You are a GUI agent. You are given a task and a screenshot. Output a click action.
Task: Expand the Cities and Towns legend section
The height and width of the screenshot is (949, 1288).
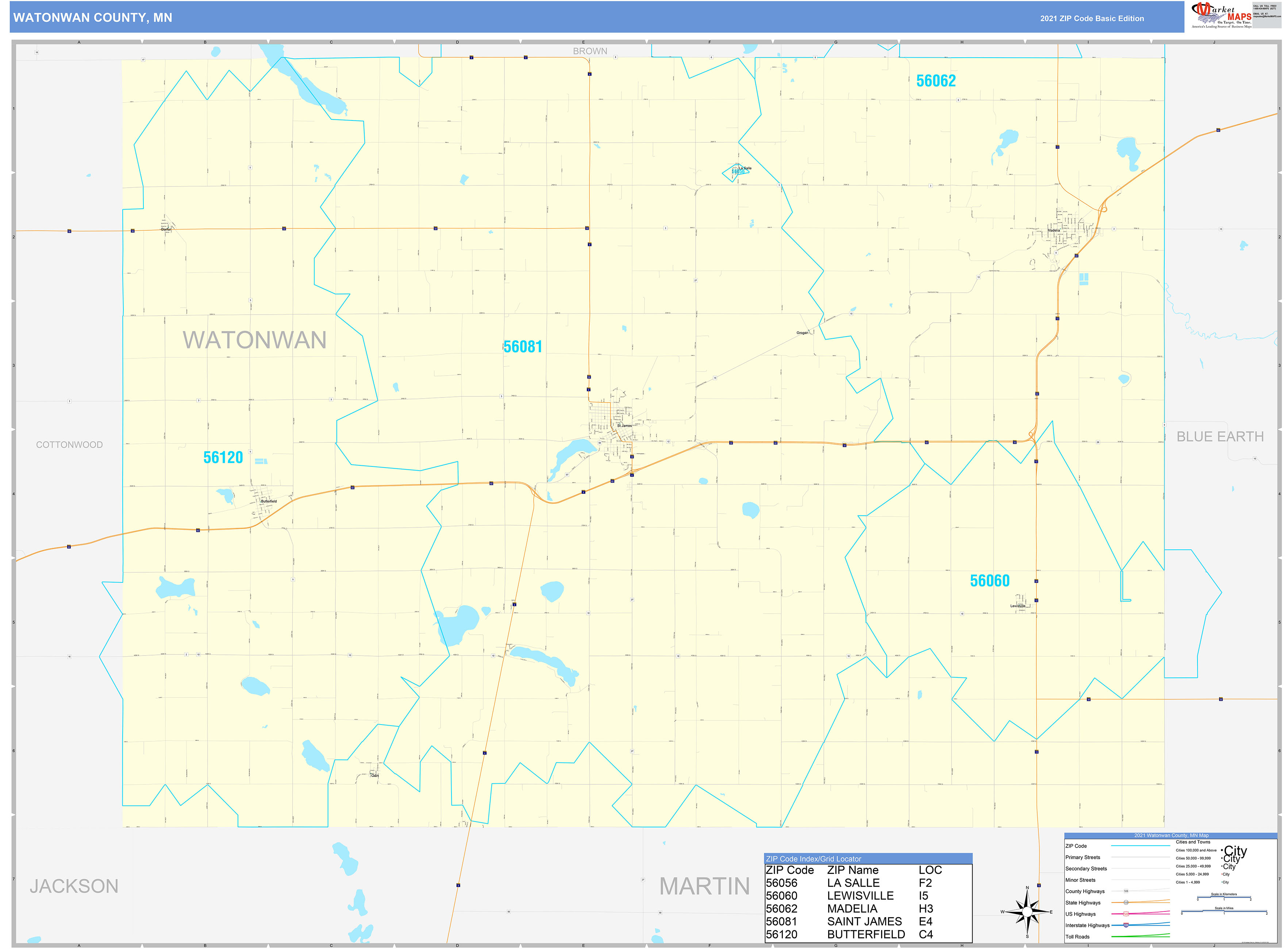coord(1193,842)
